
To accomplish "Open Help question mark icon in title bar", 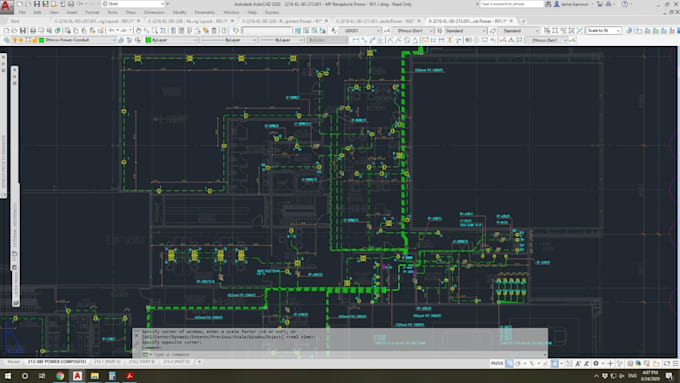I will [x=625, y=4].
